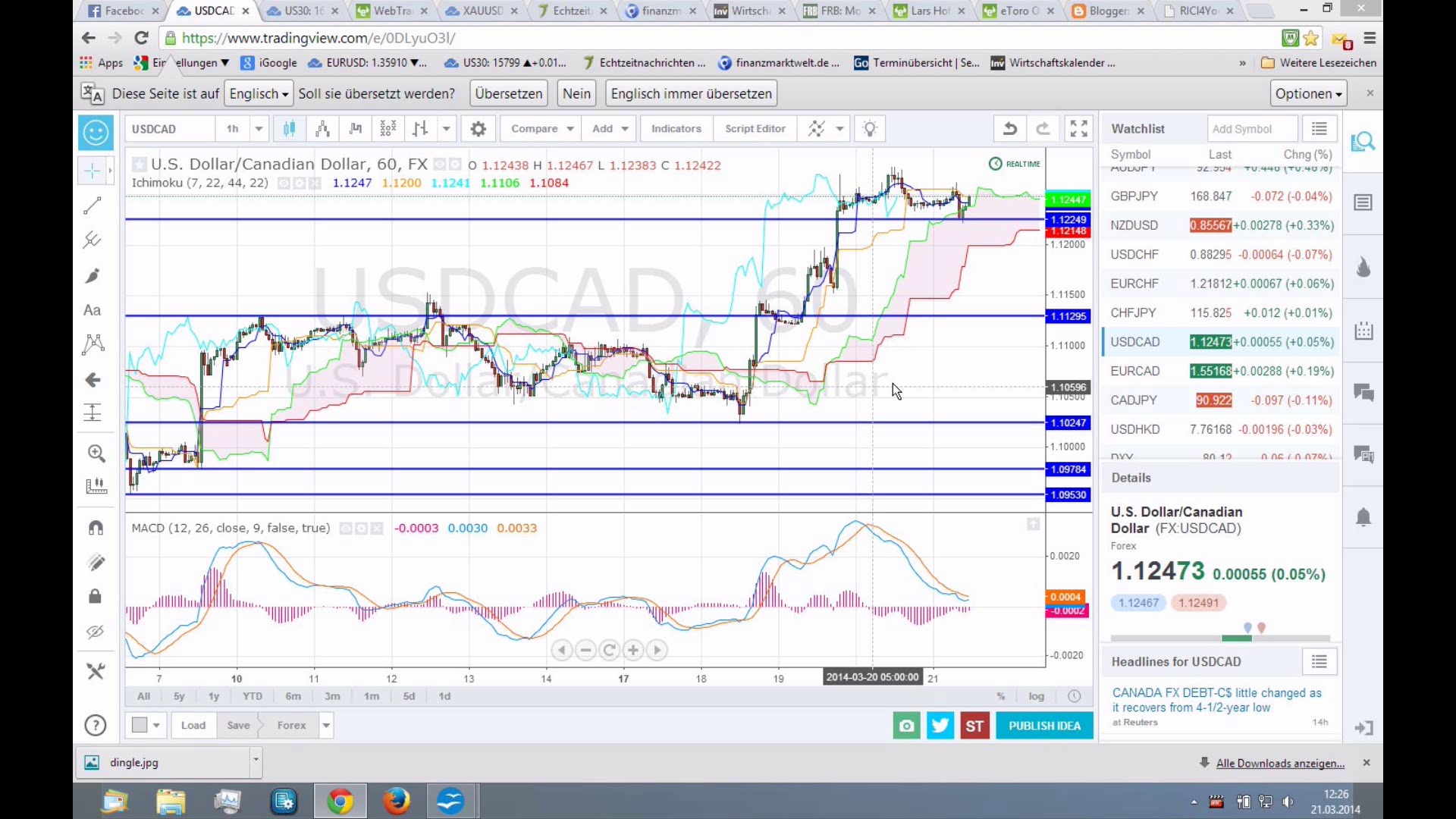This screenshot has width=1456, height=819.
Task: Open the Englisch language dropdown
Action: [x=259, y=94]
